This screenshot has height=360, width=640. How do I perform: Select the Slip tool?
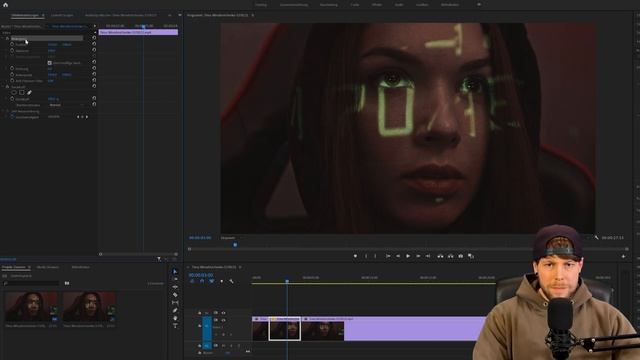[x=175, y=302]
